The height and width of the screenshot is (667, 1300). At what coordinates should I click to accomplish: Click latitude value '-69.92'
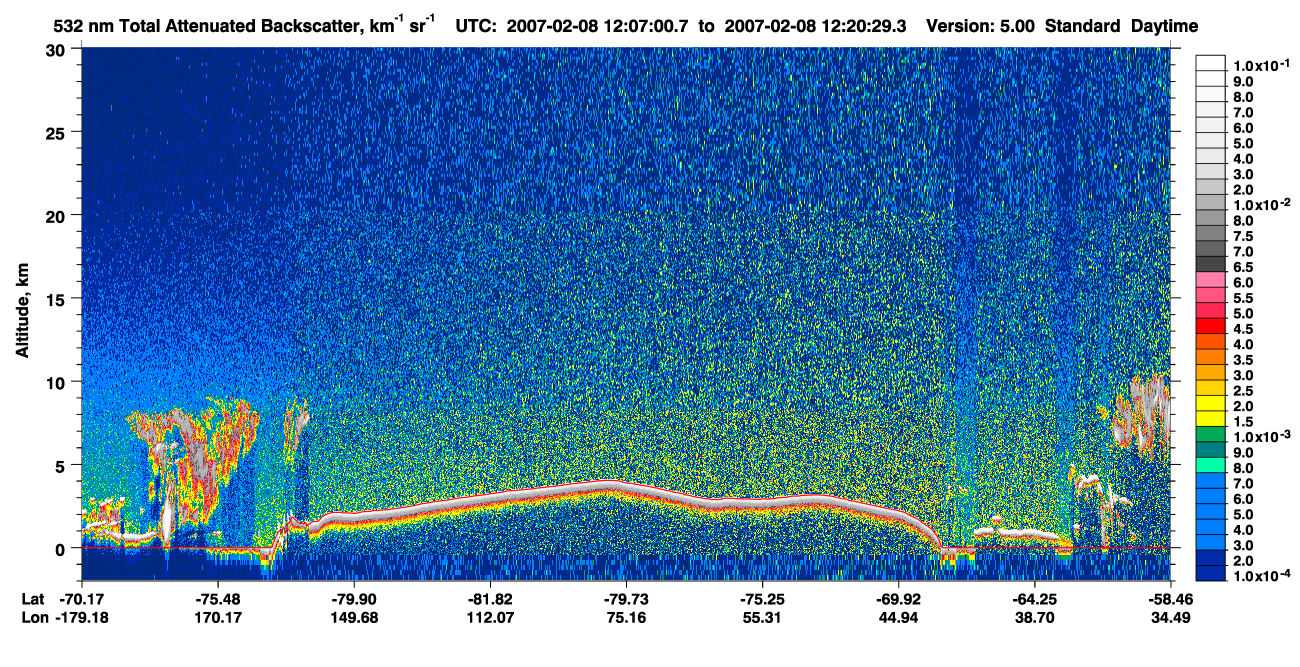point(898,598)
